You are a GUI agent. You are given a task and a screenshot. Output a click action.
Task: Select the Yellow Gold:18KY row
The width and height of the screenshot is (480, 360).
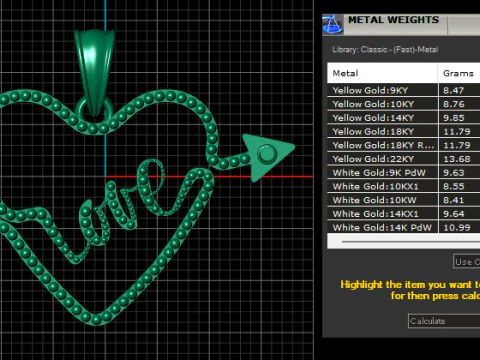coord(404,131)
